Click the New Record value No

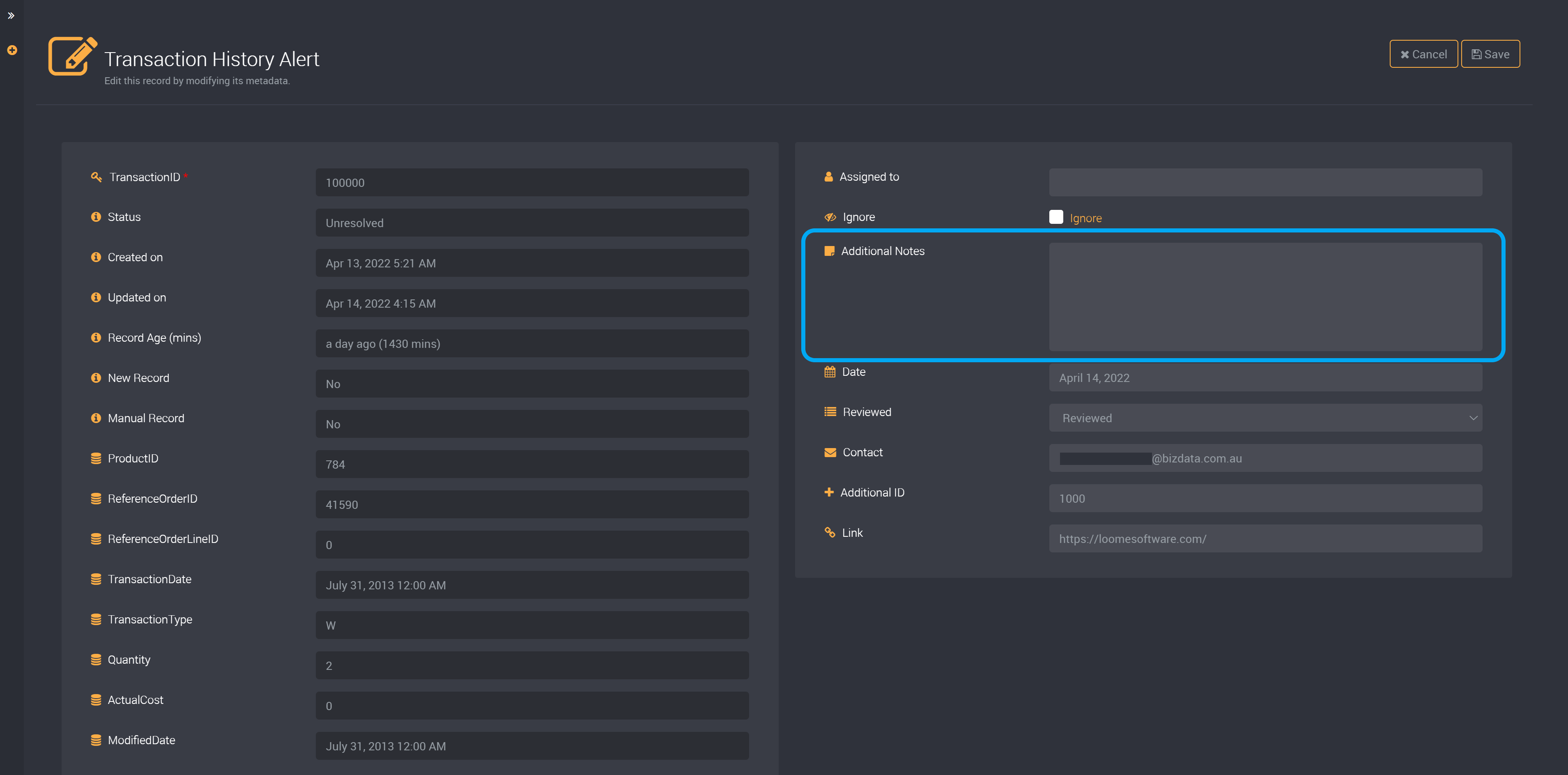(532, 384)
